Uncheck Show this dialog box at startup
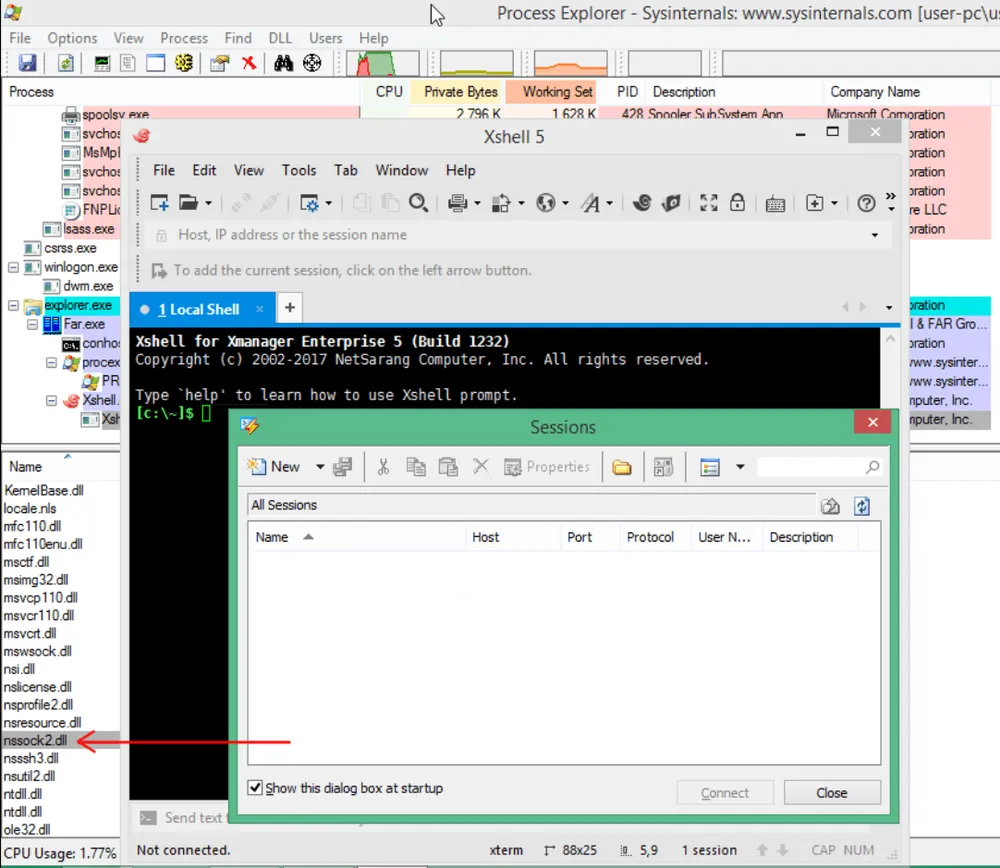The height and width of the screenshot is (868, 1000). tap(256, 788)
